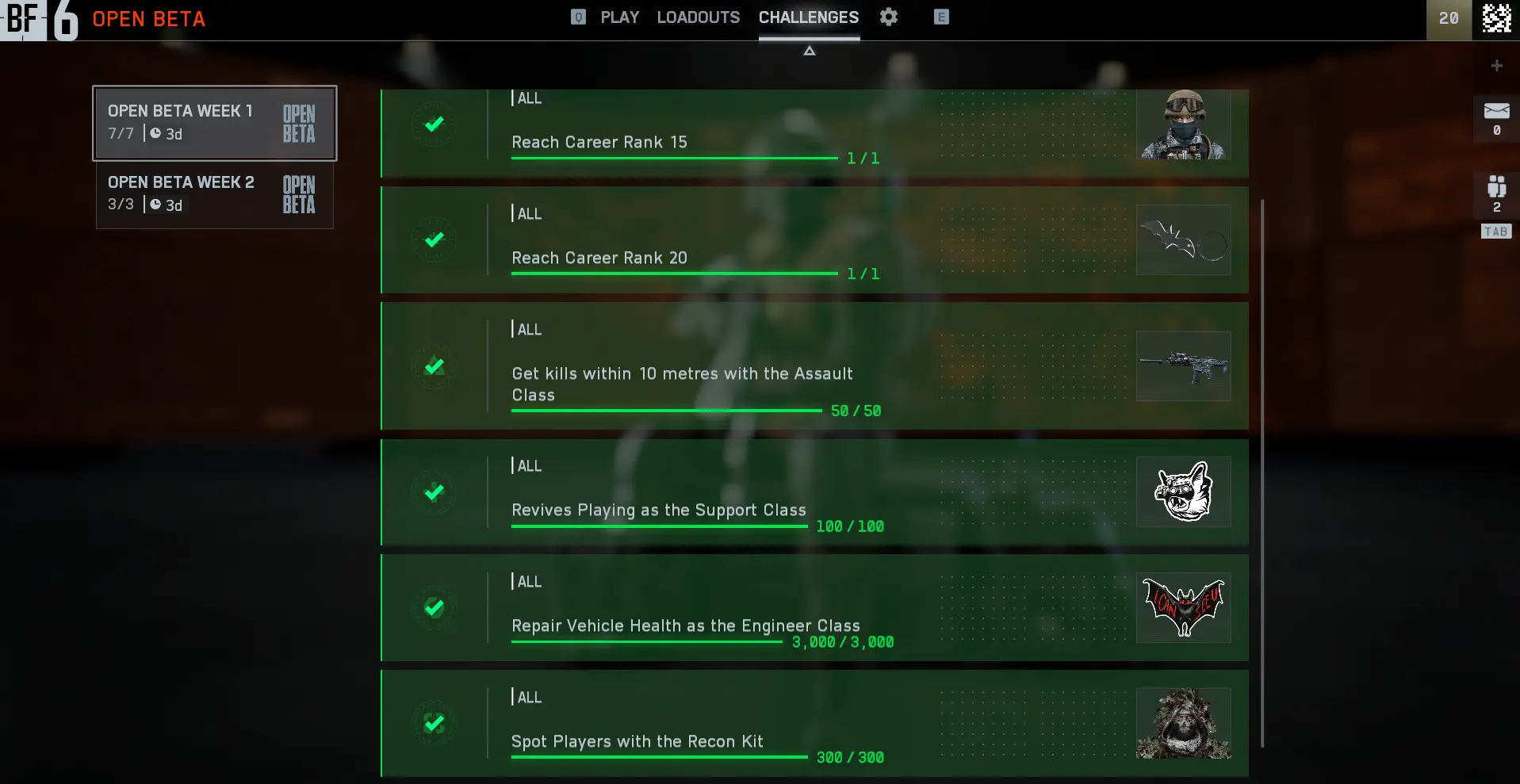The height and width of the screenshot is (784, 1520).
Task: Select the E key prompt icon
Action: (941, 17)
